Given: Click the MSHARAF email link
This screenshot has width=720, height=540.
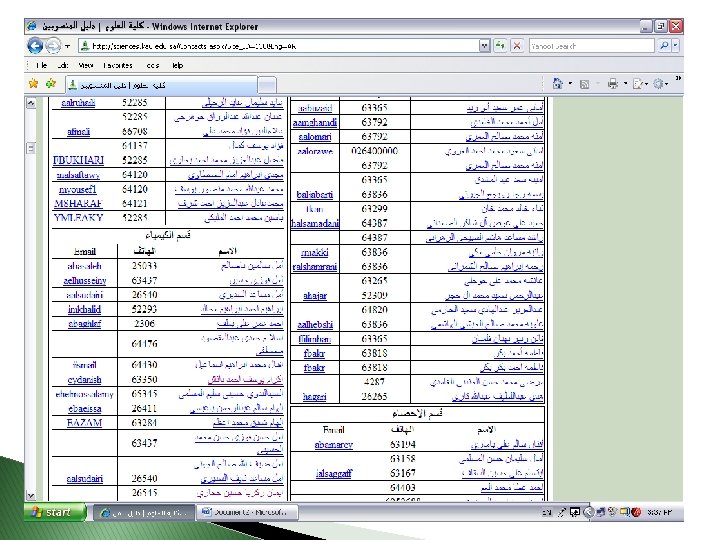Looking at the screenshot, I should click(78, 203).
